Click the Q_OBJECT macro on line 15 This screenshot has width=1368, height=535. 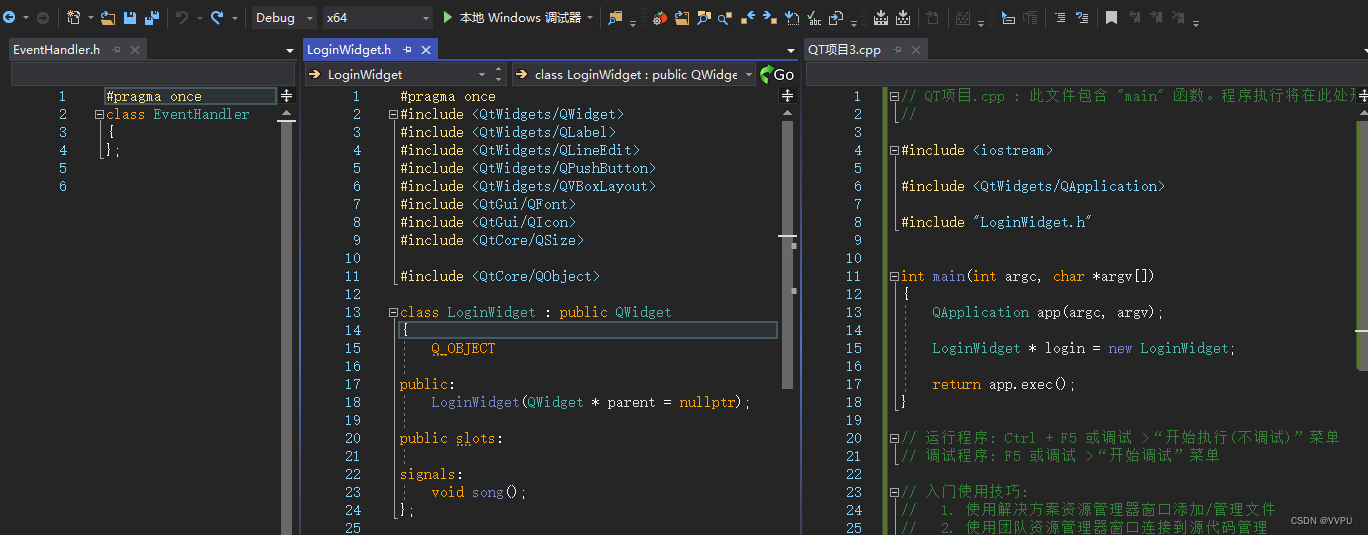(x=463, y=349)
